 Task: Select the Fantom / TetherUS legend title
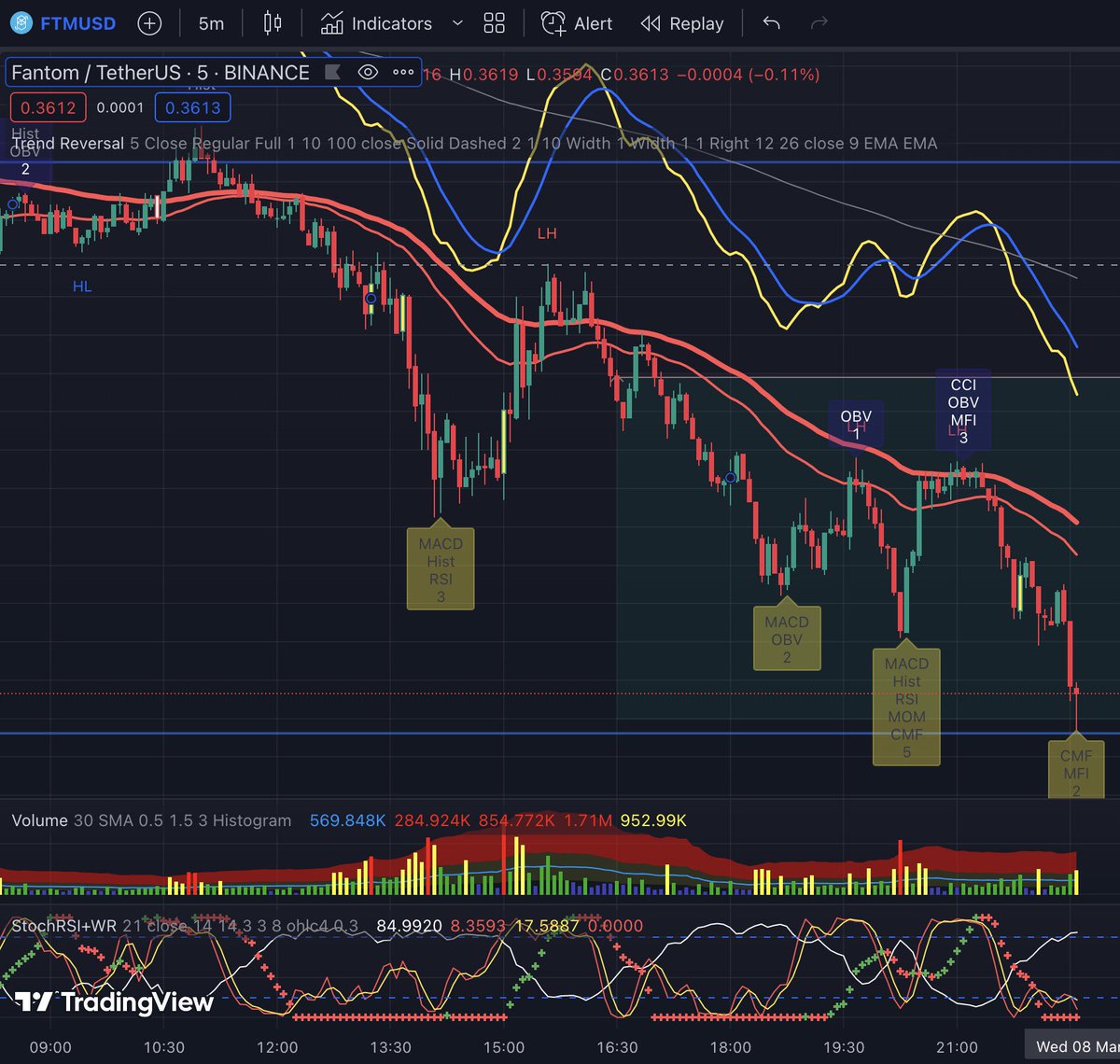tap(161, 73)
